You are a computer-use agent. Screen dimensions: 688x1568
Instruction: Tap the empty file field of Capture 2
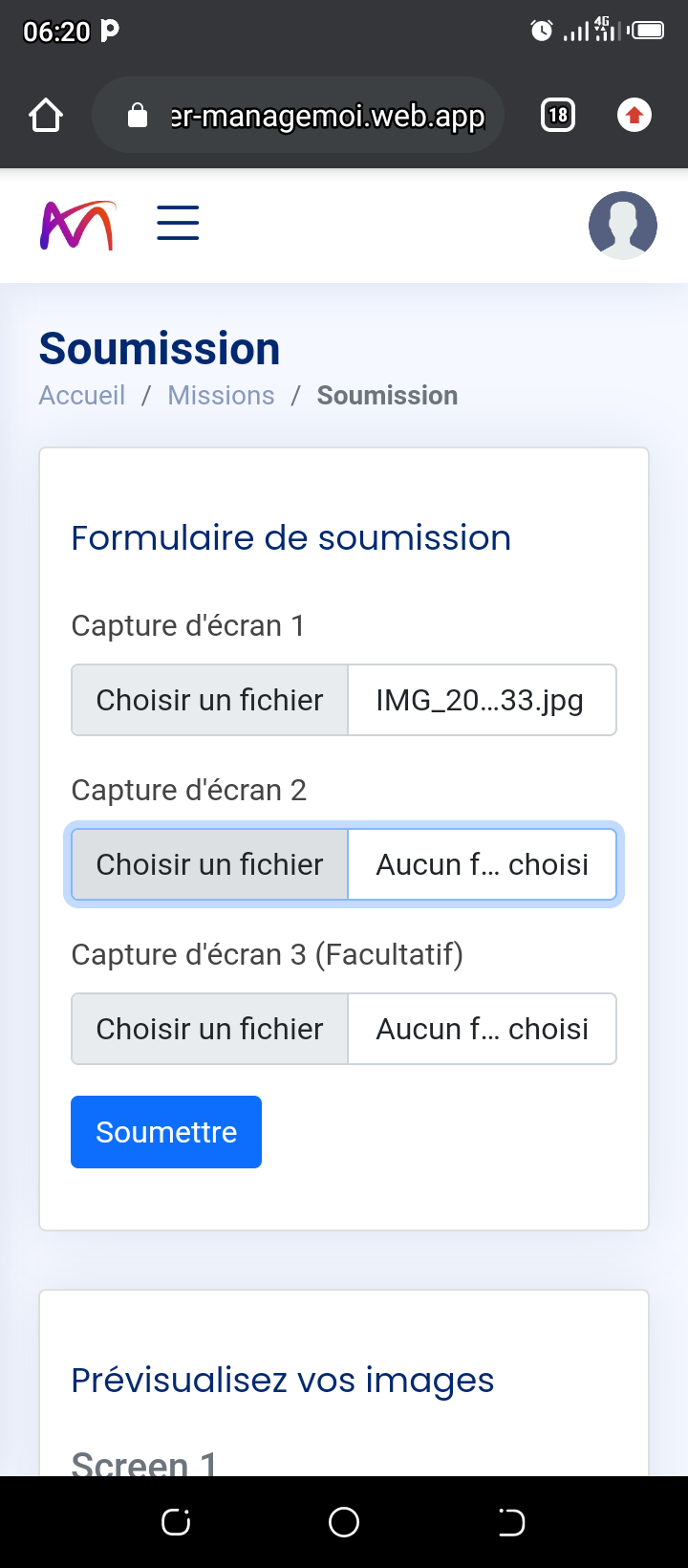click(x=482, y=864)
